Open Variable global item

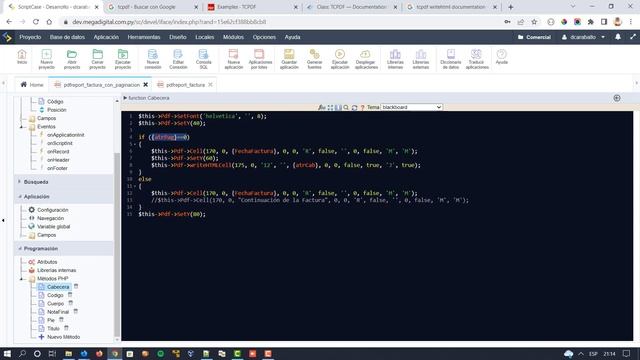(x=53, y=227)
